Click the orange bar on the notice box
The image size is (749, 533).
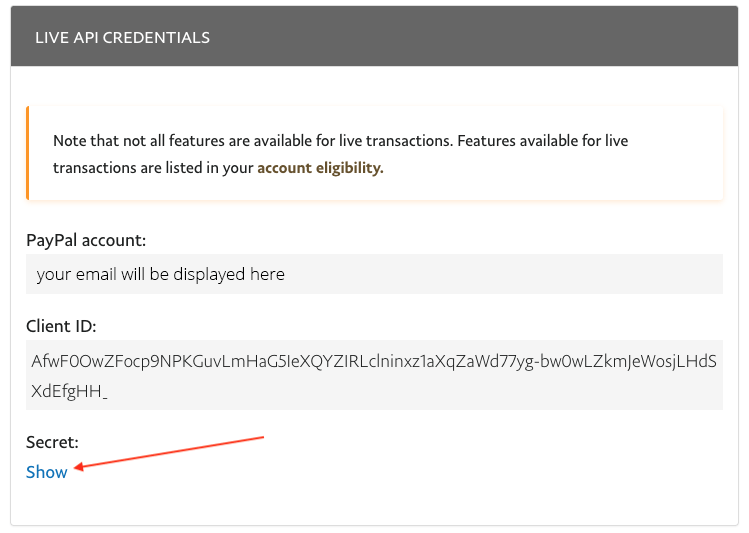point(28,153)
